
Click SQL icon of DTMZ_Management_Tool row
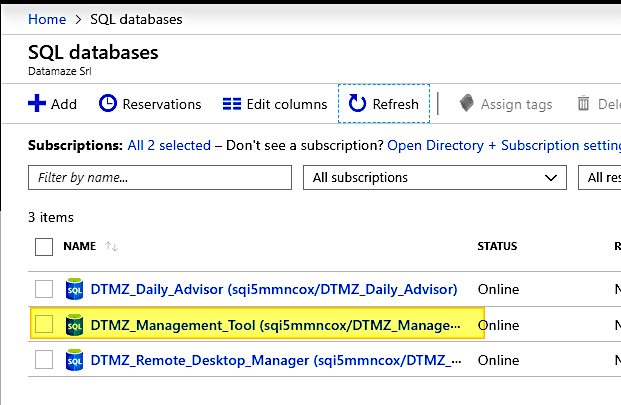click(x=74, y=325)
